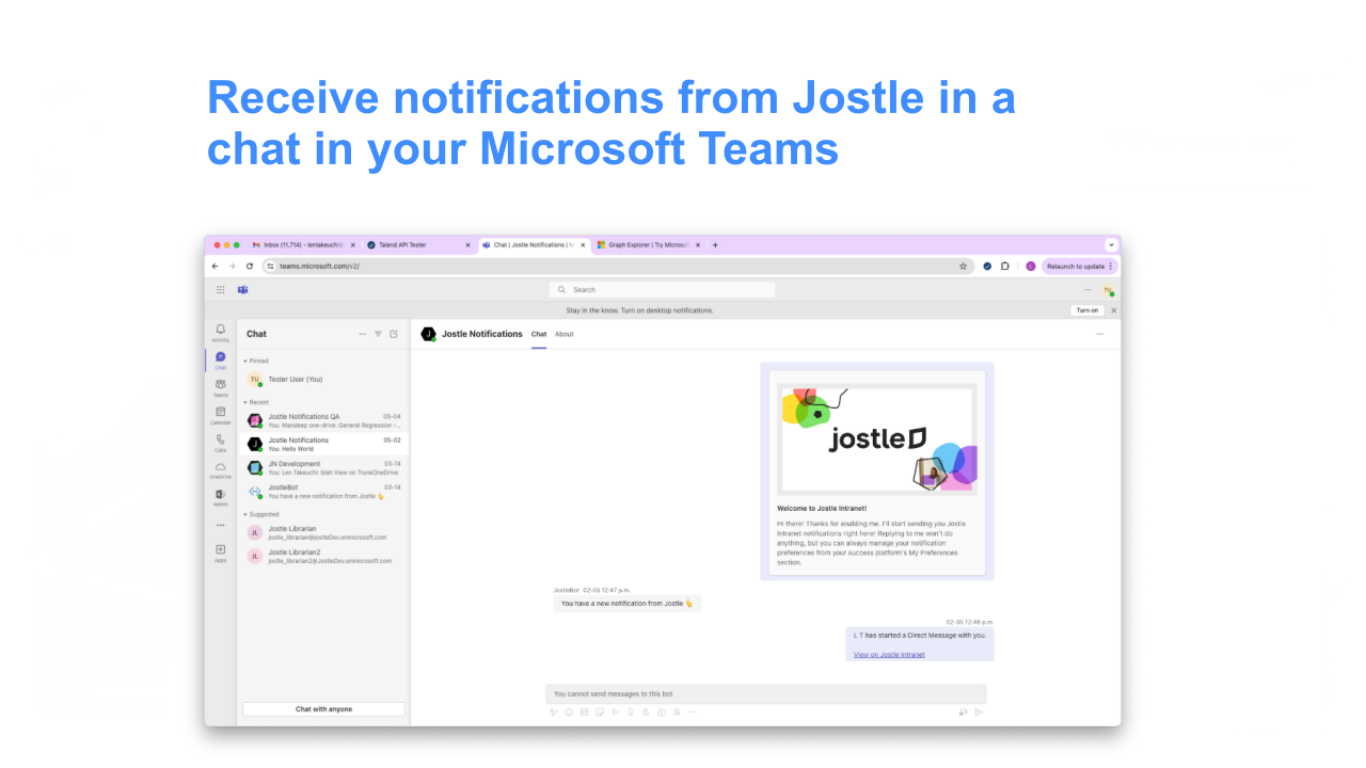Go back using browser back arrow
The image size is (1366, 768).
[x=215, y=266]
